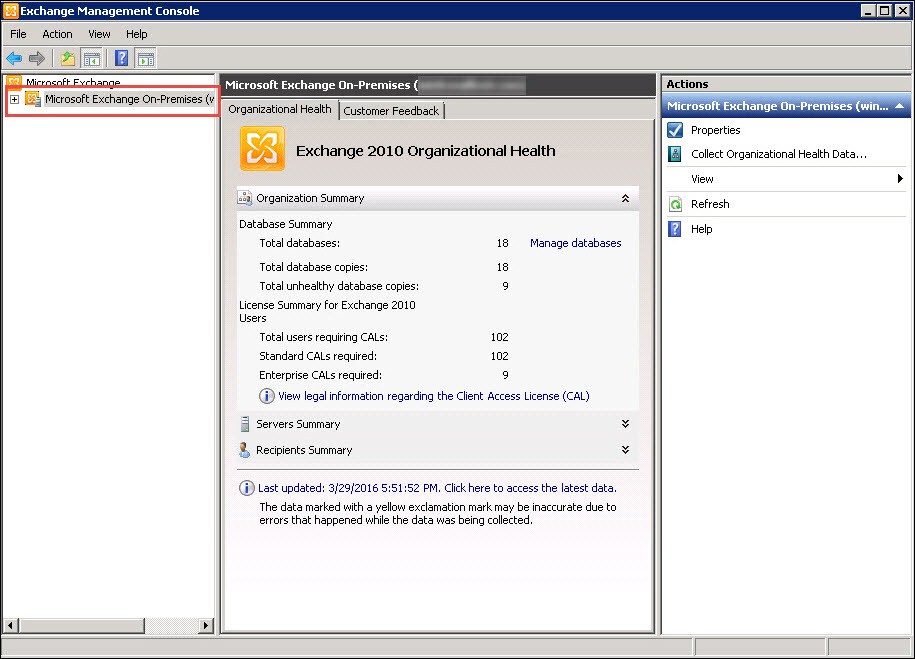Viewport: 915px width, 659px height.
Task: Toggle the Show/Hide Action Pane toolbar icon
Action: [145, 58]
